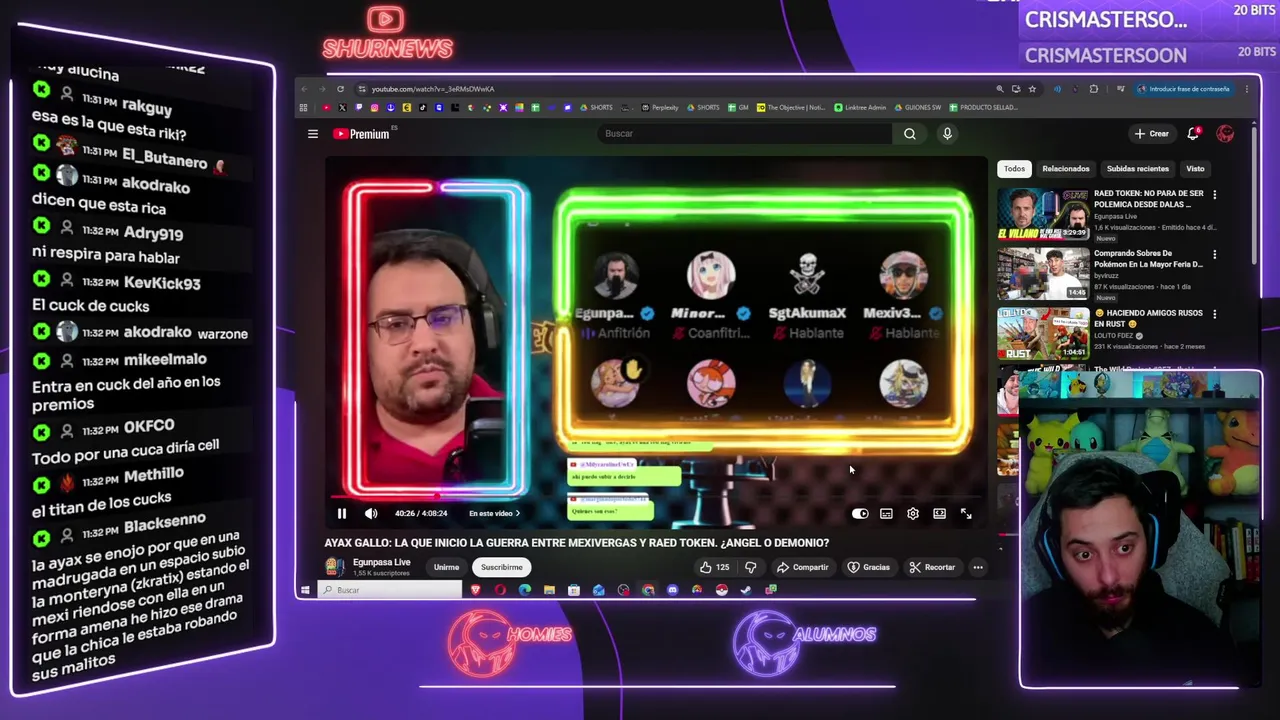Seek using the red video progress bar

(657, 496)
